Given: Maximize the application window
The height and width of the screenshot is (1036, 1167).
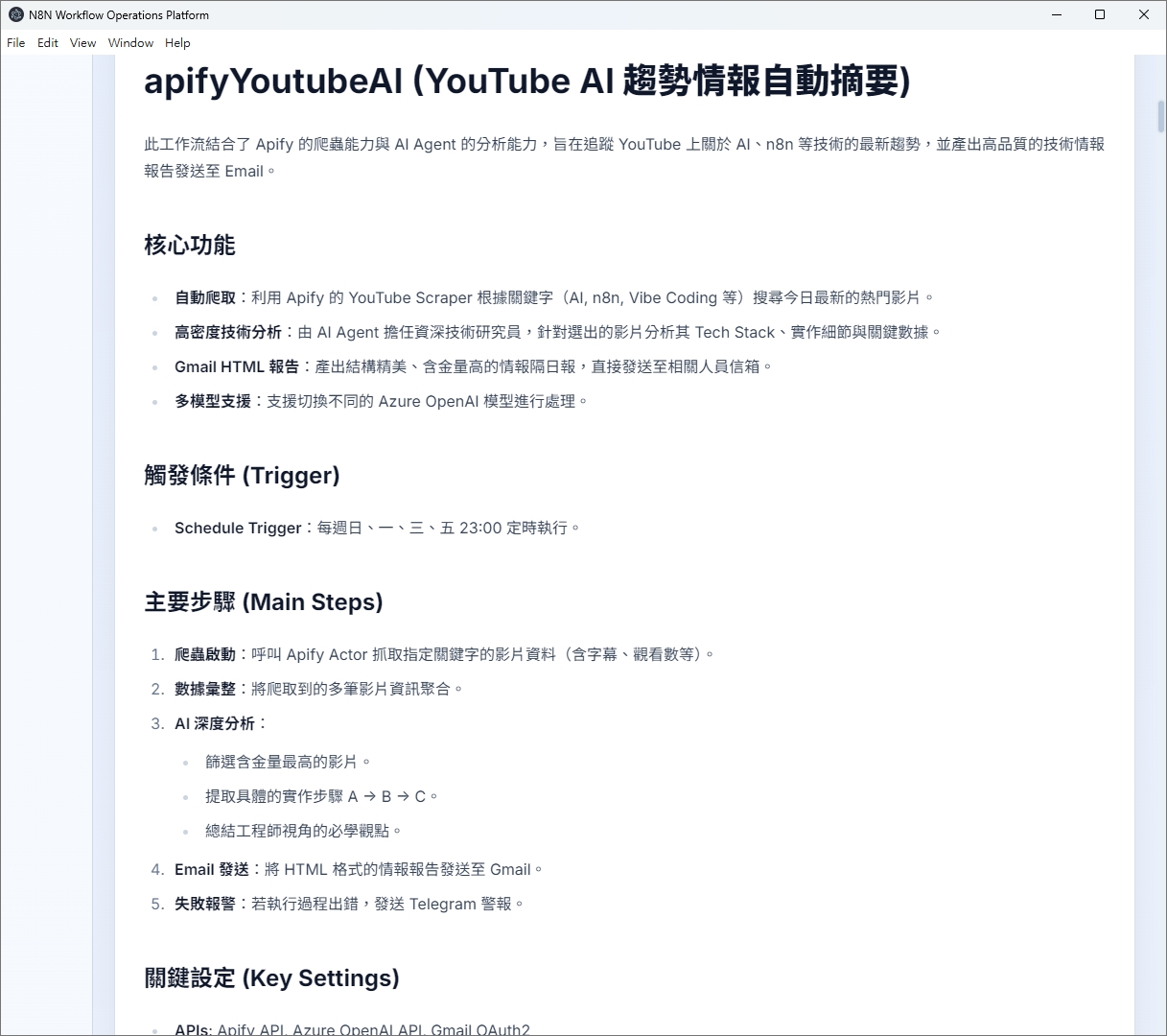Looking at the screenshot, I should pyautogui.click(x=1100, y=14).
